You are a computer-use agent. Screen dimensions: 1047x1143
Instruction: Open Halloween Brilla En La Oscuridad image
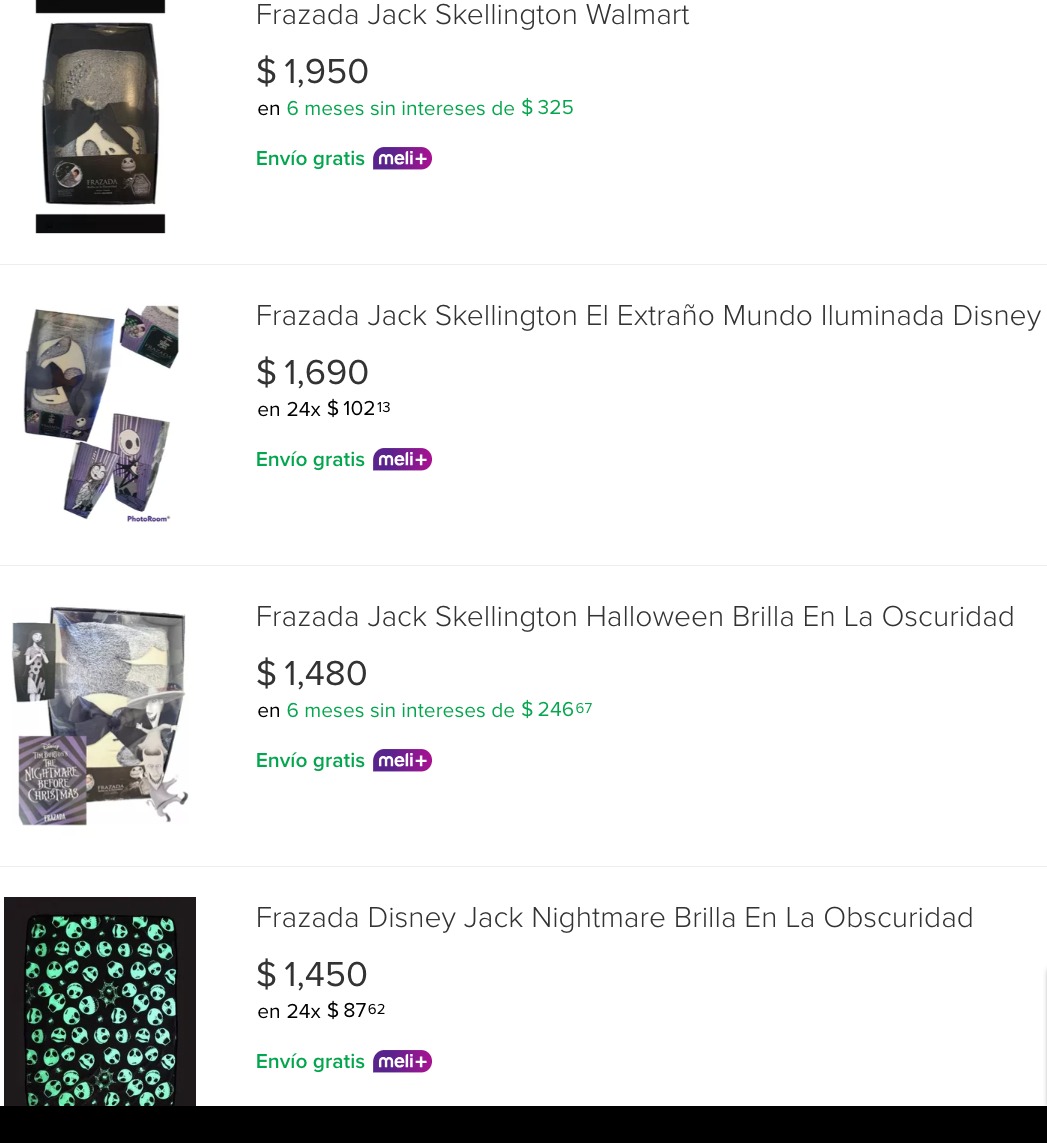click(100, 715)
